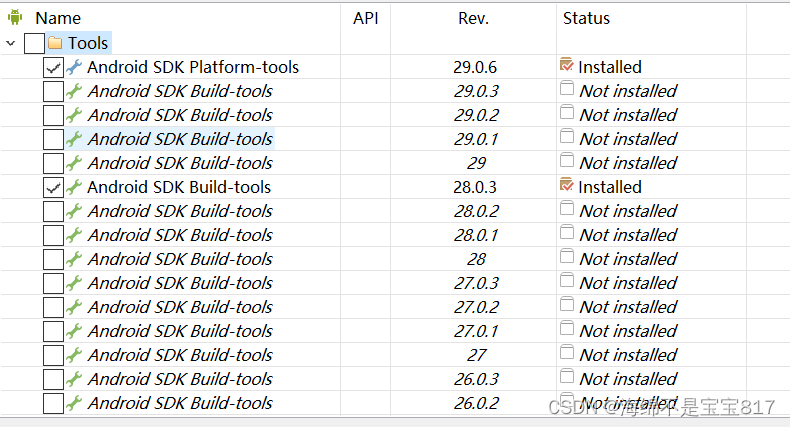Check Build-tools revision 27.0.2 checkbox
Viewport: 790px width, 427px height.
[53, 307]
